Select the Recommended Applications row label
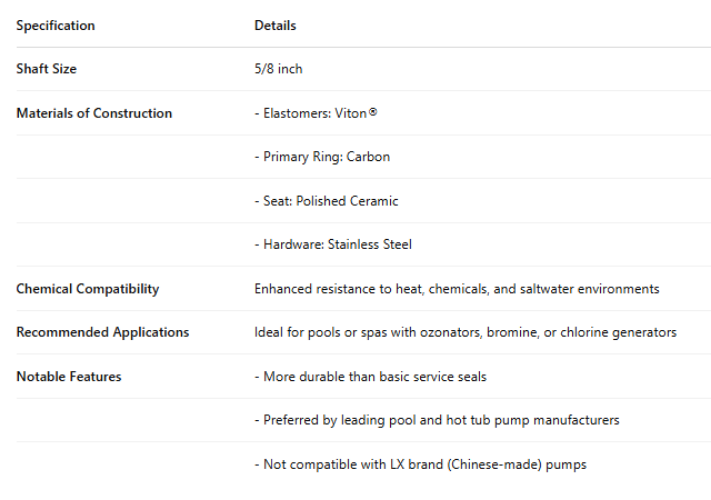 pos(102,332)
